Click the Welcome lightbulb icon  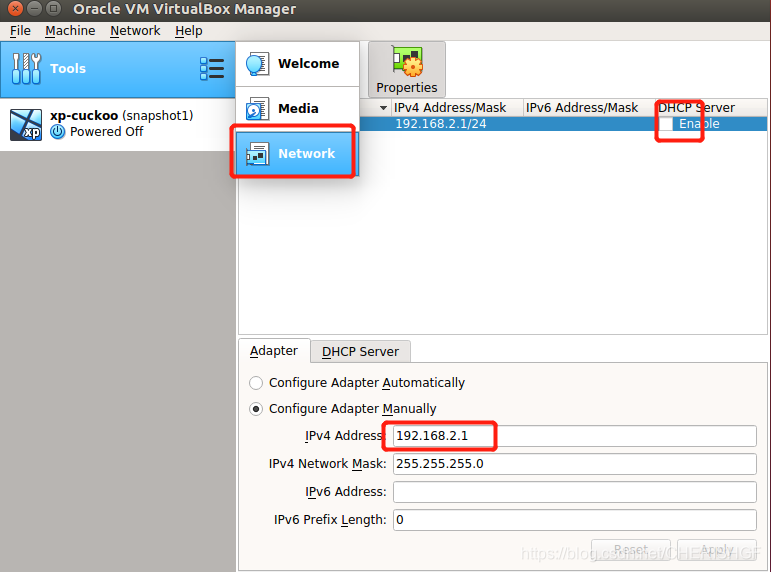pos(257,64)
